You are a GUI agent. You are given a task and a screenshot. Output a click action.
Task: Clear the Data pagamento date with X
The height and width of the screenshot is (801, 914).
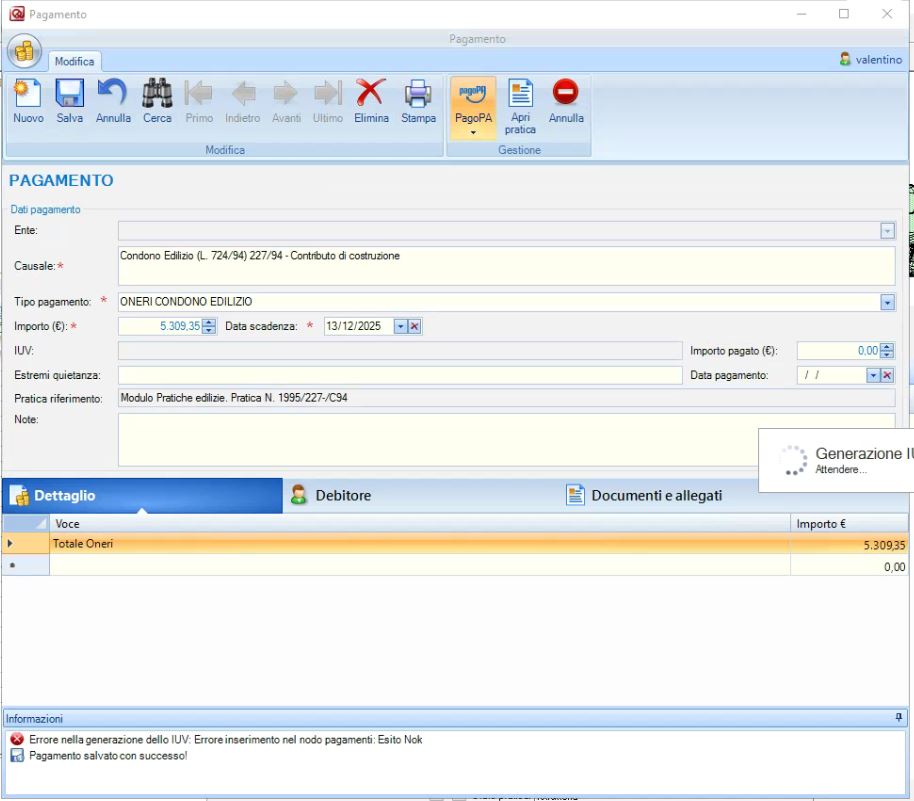click(x=886, y=375)
